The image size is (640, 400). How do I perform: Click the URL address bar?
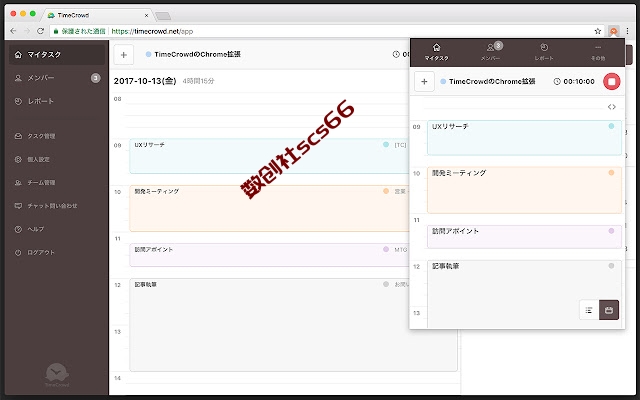[326, 31]
